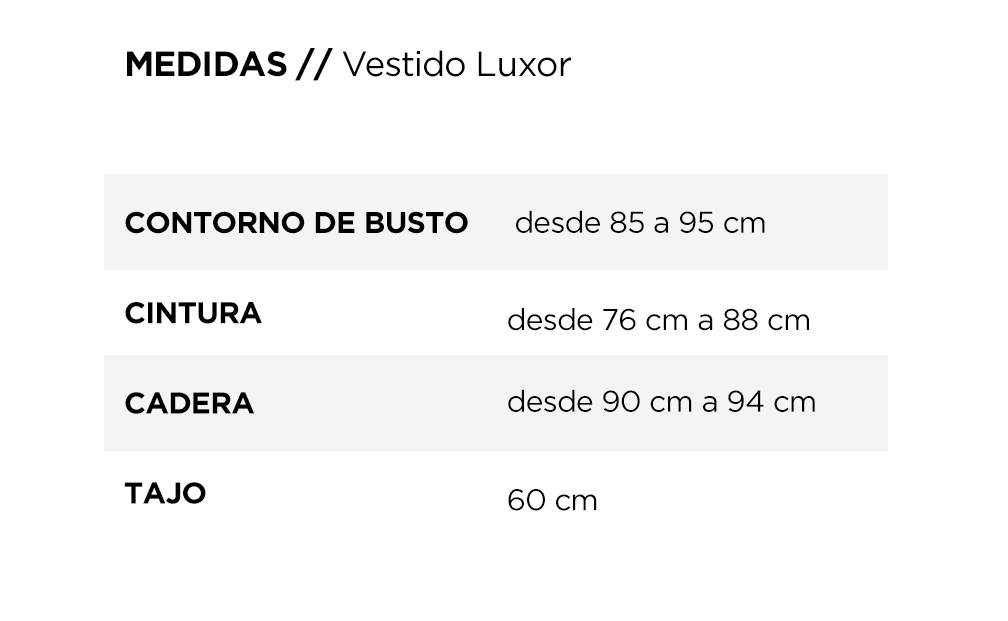Select the Vestido Luxor title text
The image size is (1008, 621).
(x=456, y=64)
